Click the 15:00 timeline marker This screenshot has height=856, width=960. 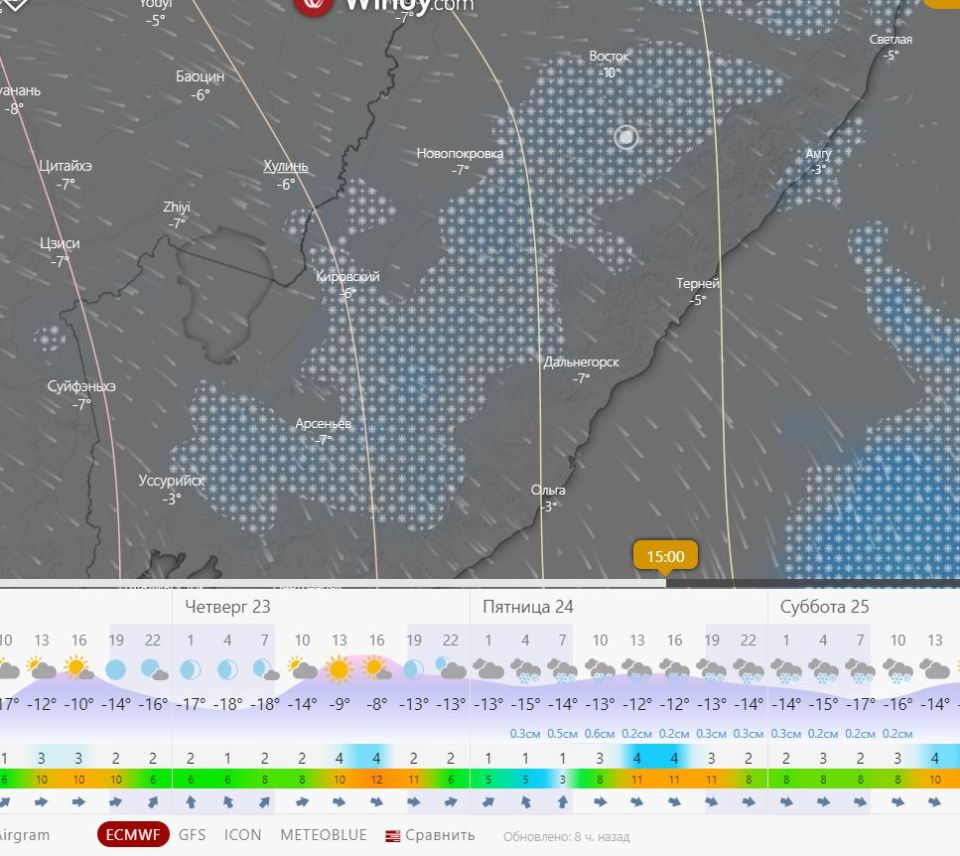point(665,556)
